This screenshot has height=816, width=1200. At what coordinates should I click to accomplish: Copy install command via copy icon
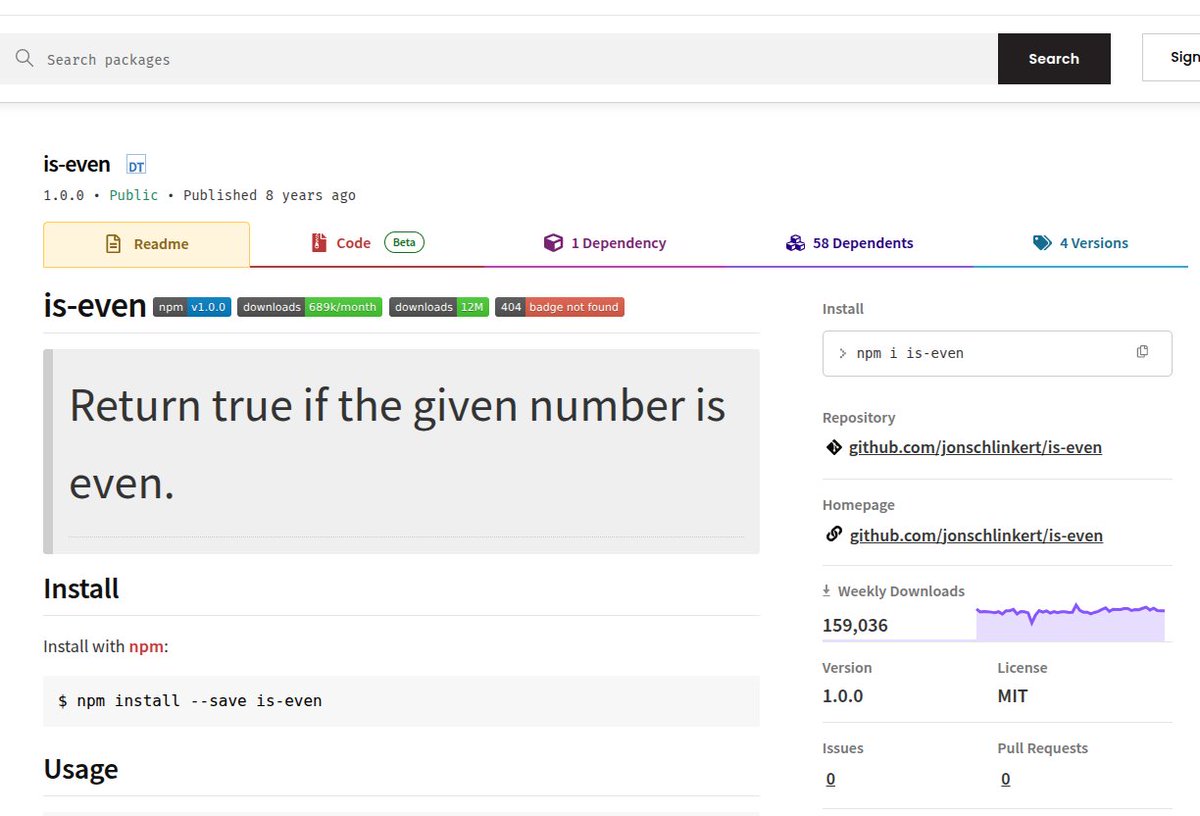(1142, 352)
